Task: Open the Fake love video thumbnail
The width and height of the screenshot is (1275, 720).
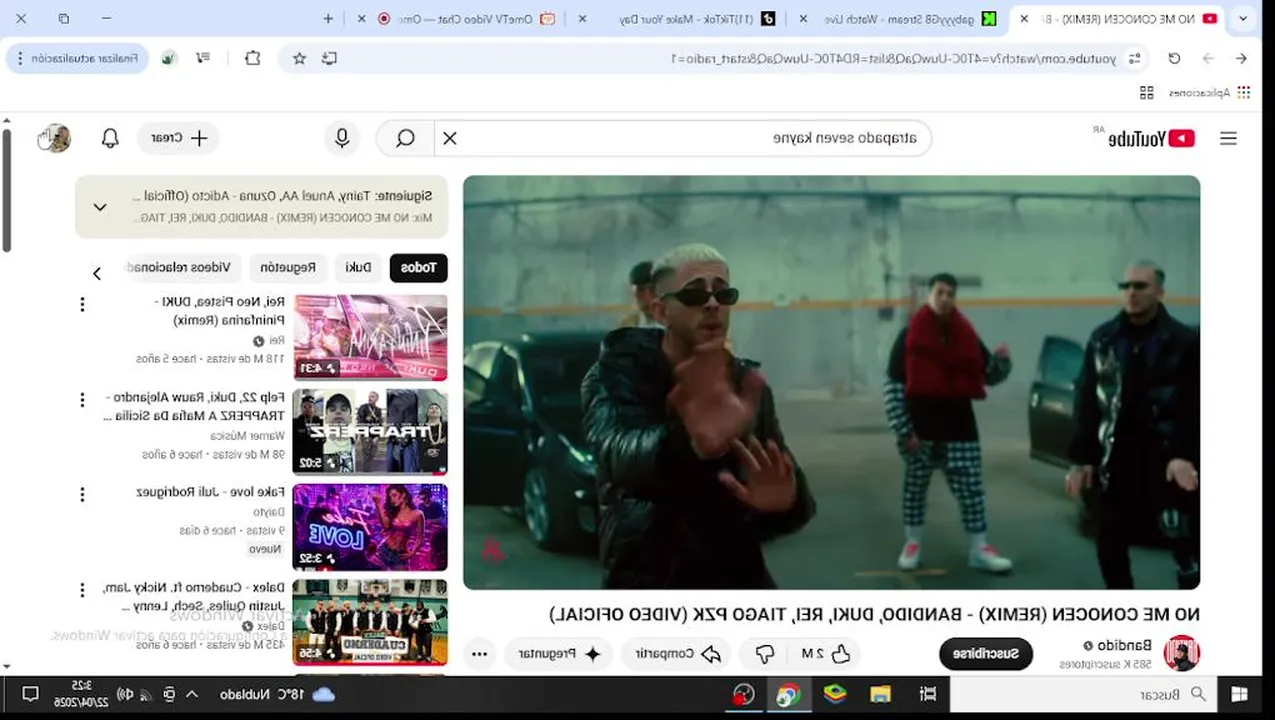Action: coord(370,527)
